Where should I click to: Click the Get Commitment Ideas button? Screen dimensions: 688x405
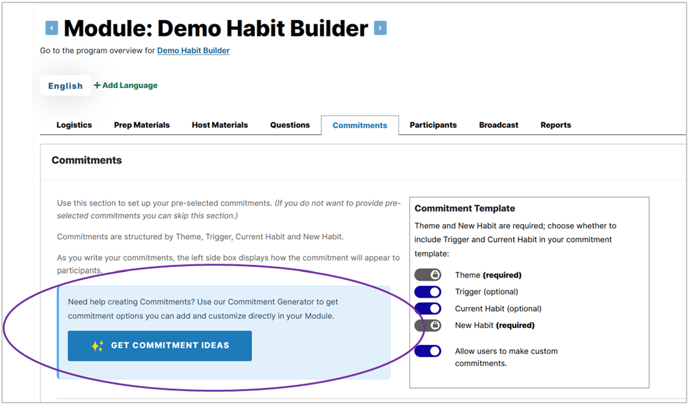click(160, 346)
